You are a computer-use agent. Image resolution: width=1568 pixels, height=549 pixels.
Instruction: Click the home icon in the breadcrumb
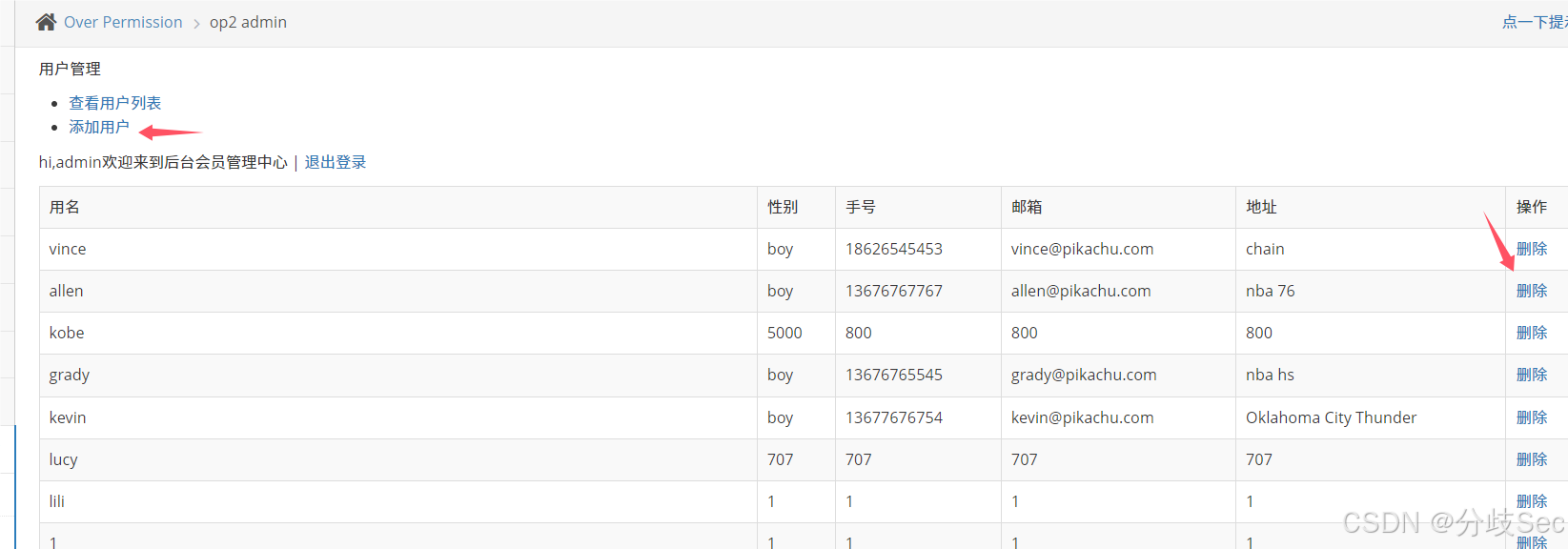tap(46, 22)
